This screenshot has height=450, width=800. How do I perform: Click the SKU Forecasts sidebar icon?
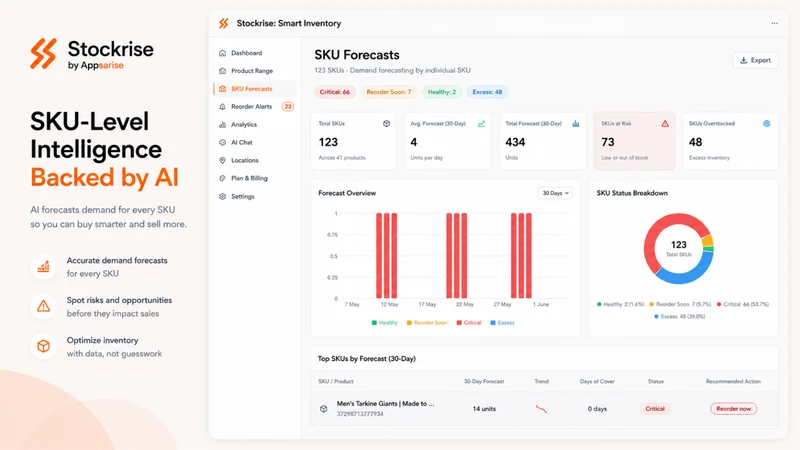tap(222, 89)
